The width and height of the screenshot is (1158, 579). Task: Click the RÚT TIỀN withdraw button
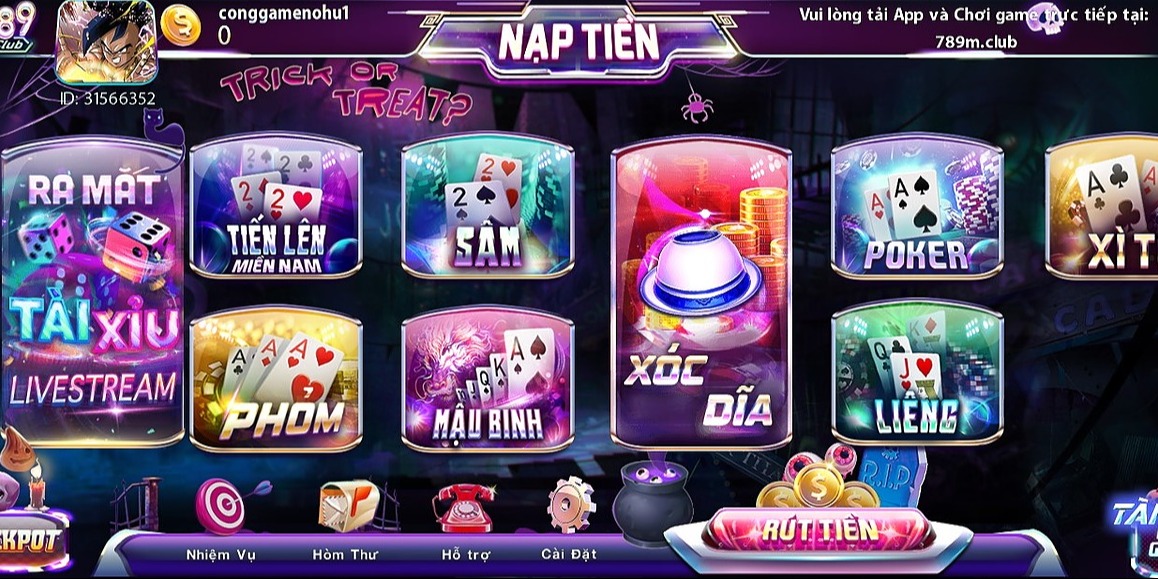coord(819,530)
